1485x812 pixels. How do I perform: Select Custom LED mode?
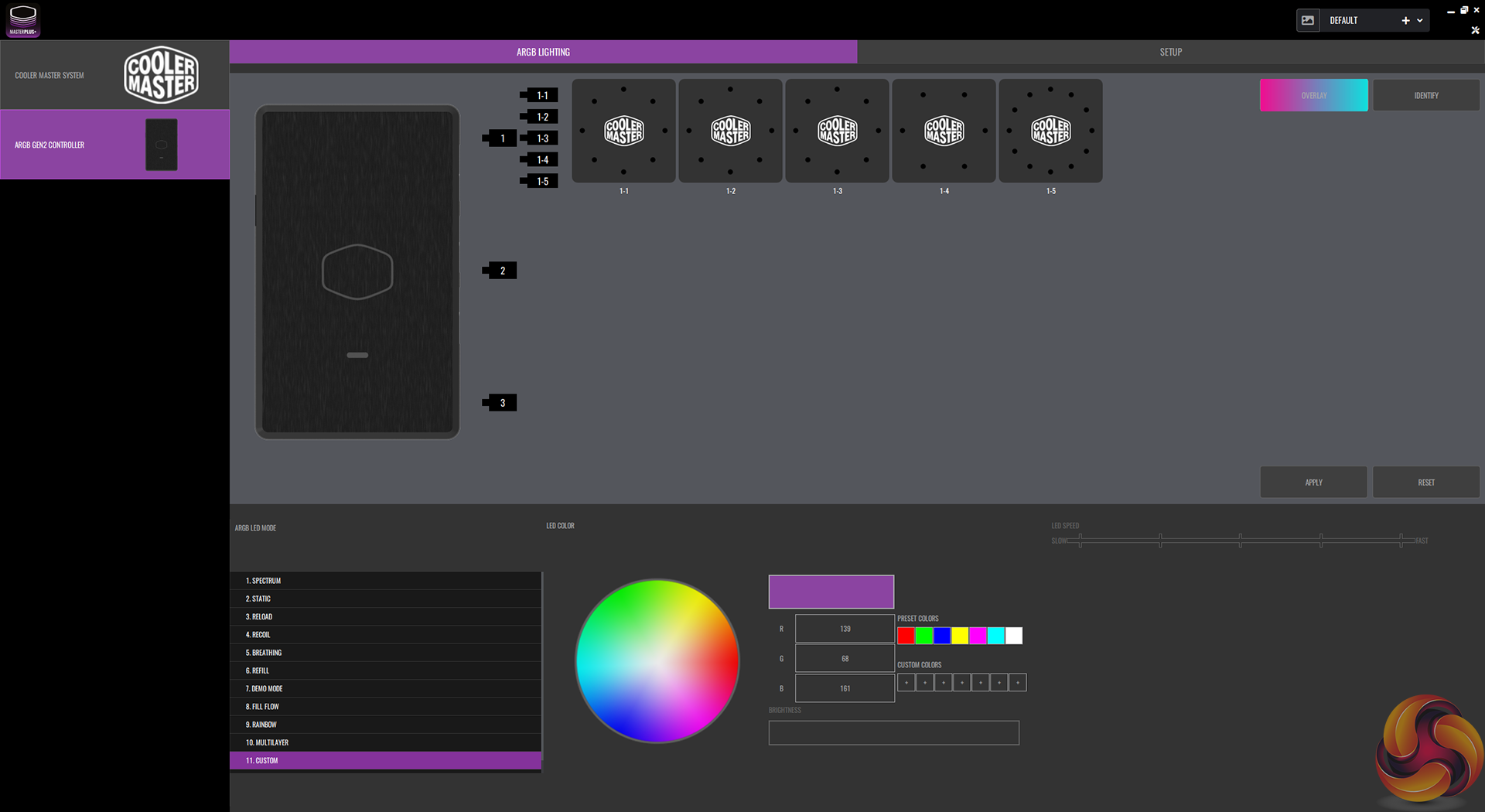pos(385,760)
